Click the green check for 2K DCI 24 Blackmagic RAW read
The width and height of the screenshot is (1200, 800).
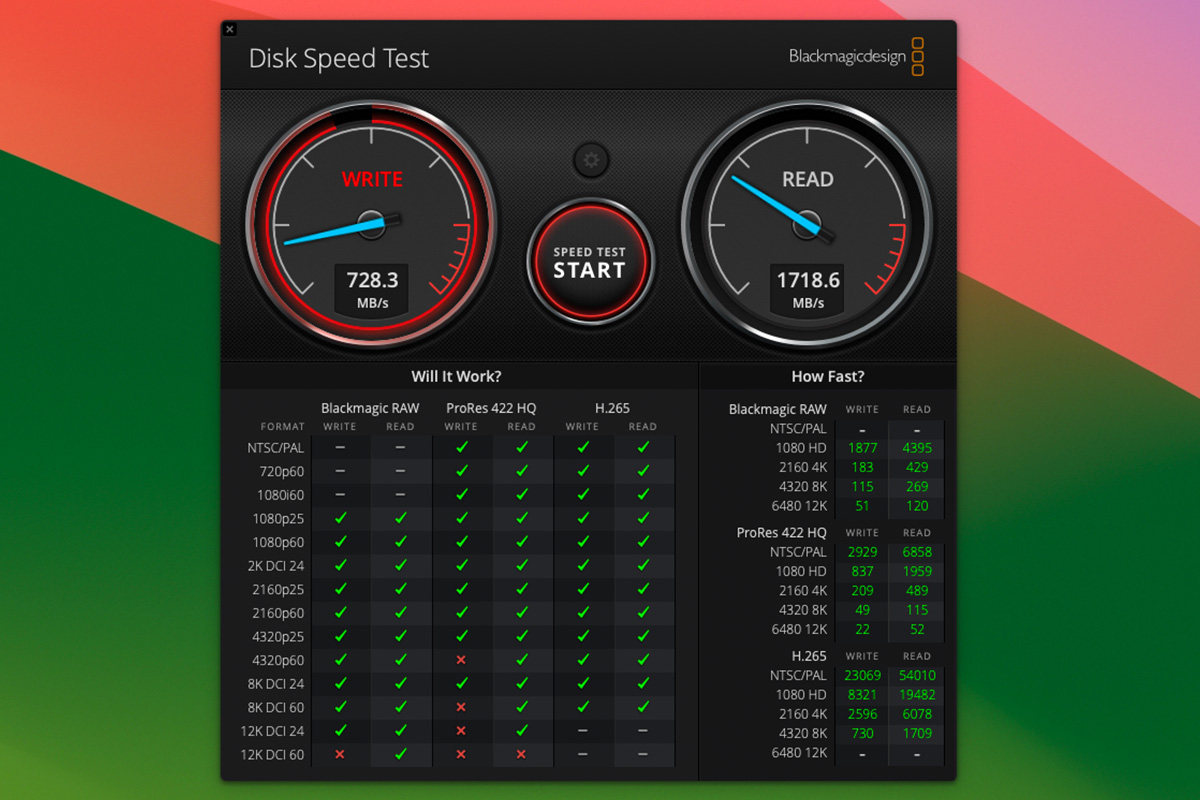(401, 565)
